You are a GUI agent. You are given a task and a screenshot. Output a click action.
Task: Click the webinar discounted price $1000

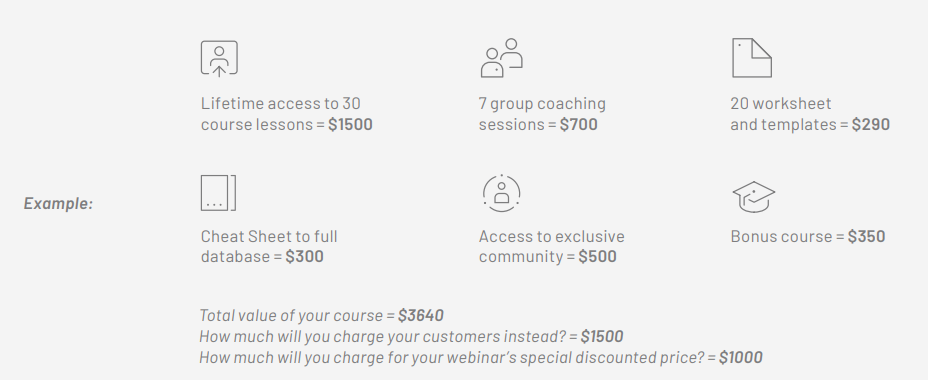(x=741, y=358)
